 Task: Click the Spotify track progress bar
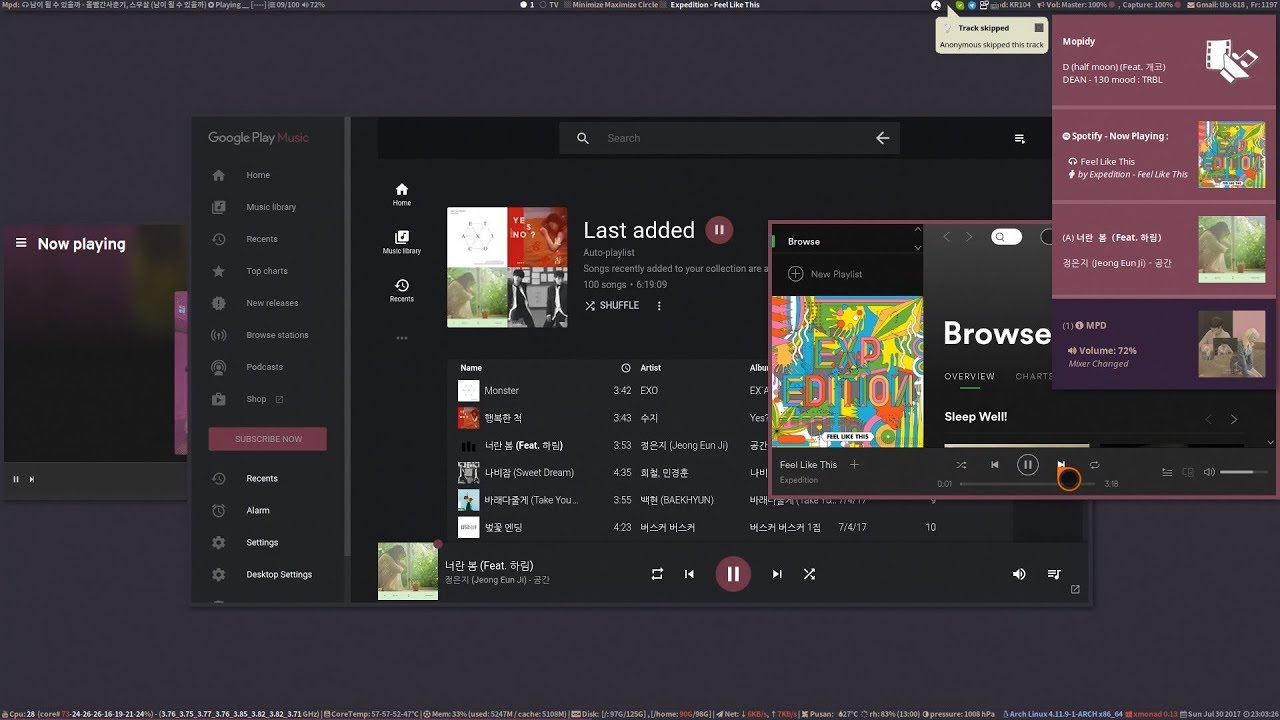1027,484
